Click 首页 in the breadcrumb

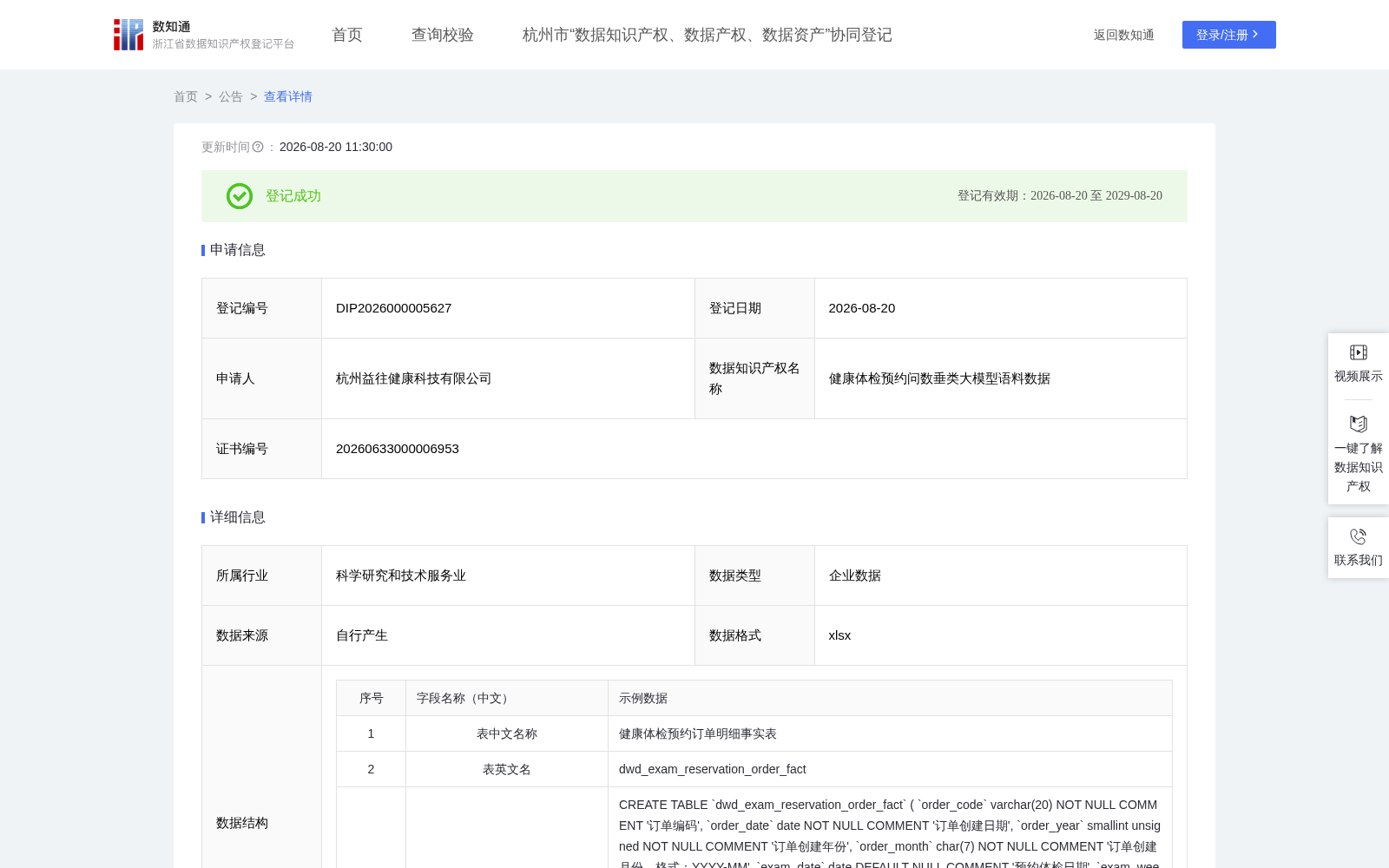point(186,96)
